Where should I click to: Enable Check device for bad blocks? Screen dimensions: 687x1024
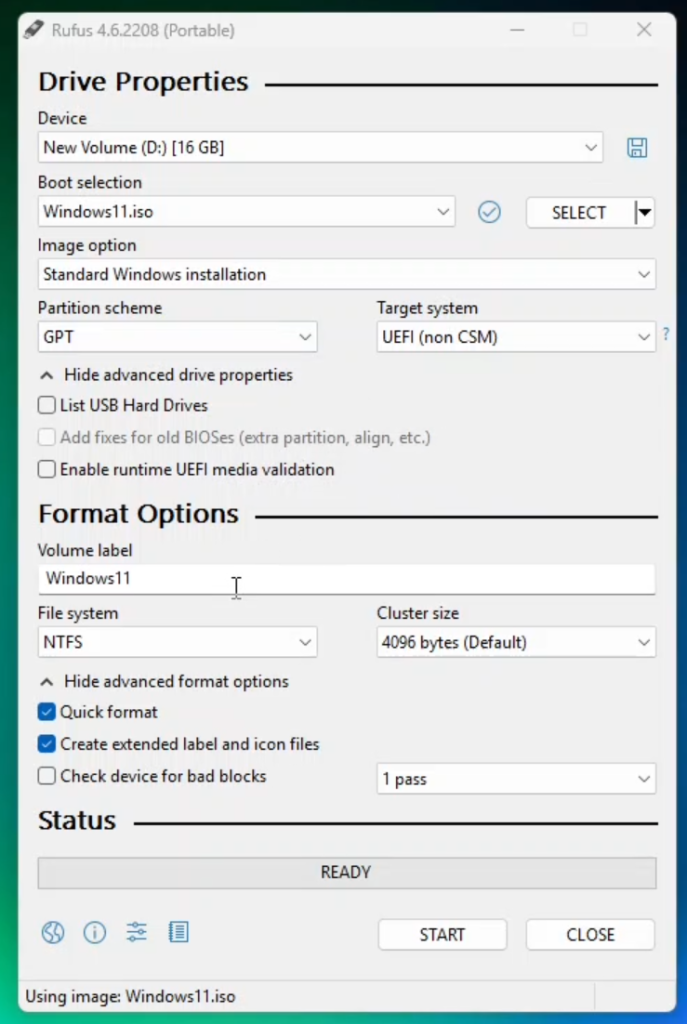(x=47, y=777)
